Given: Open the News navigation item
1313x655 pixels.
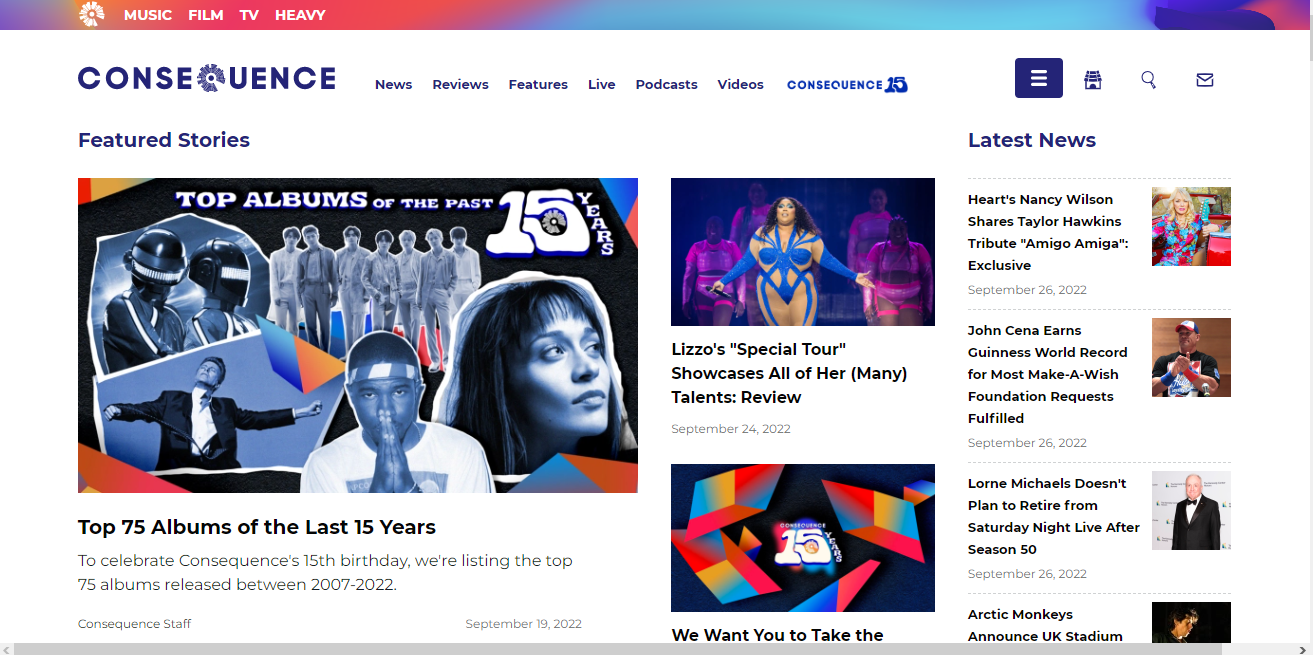Looking at the screenshot, I should (394, 85).
